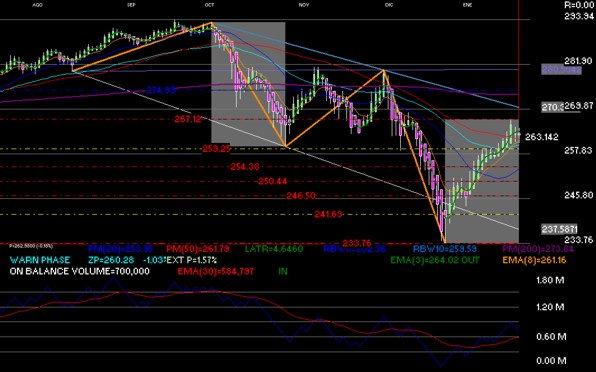Click the R=0.00 readout
596x372 pixels.
(x=579, y=5)
